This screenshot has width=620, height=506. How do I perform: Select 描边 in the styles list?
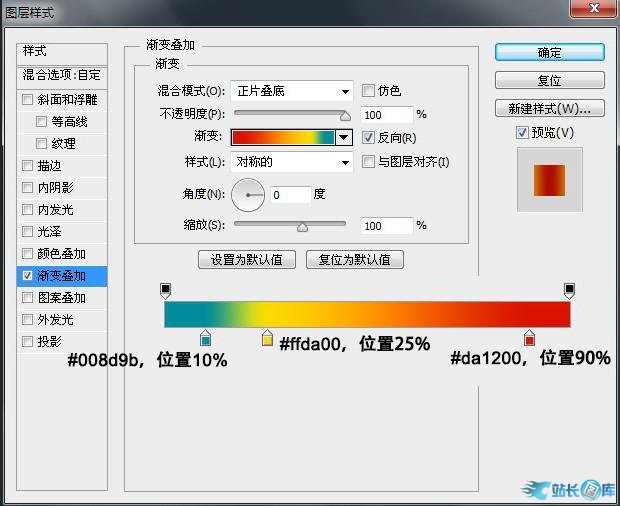coord(49,166)
